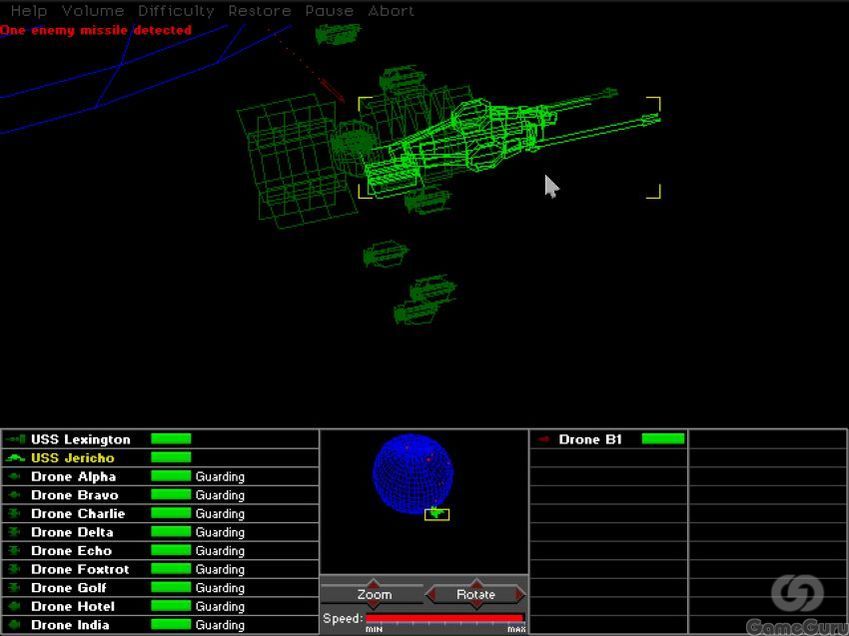Click the Zoom out down arrow
Image resolution: width=849 pixels, height=636 pixels.
[374, 605]
